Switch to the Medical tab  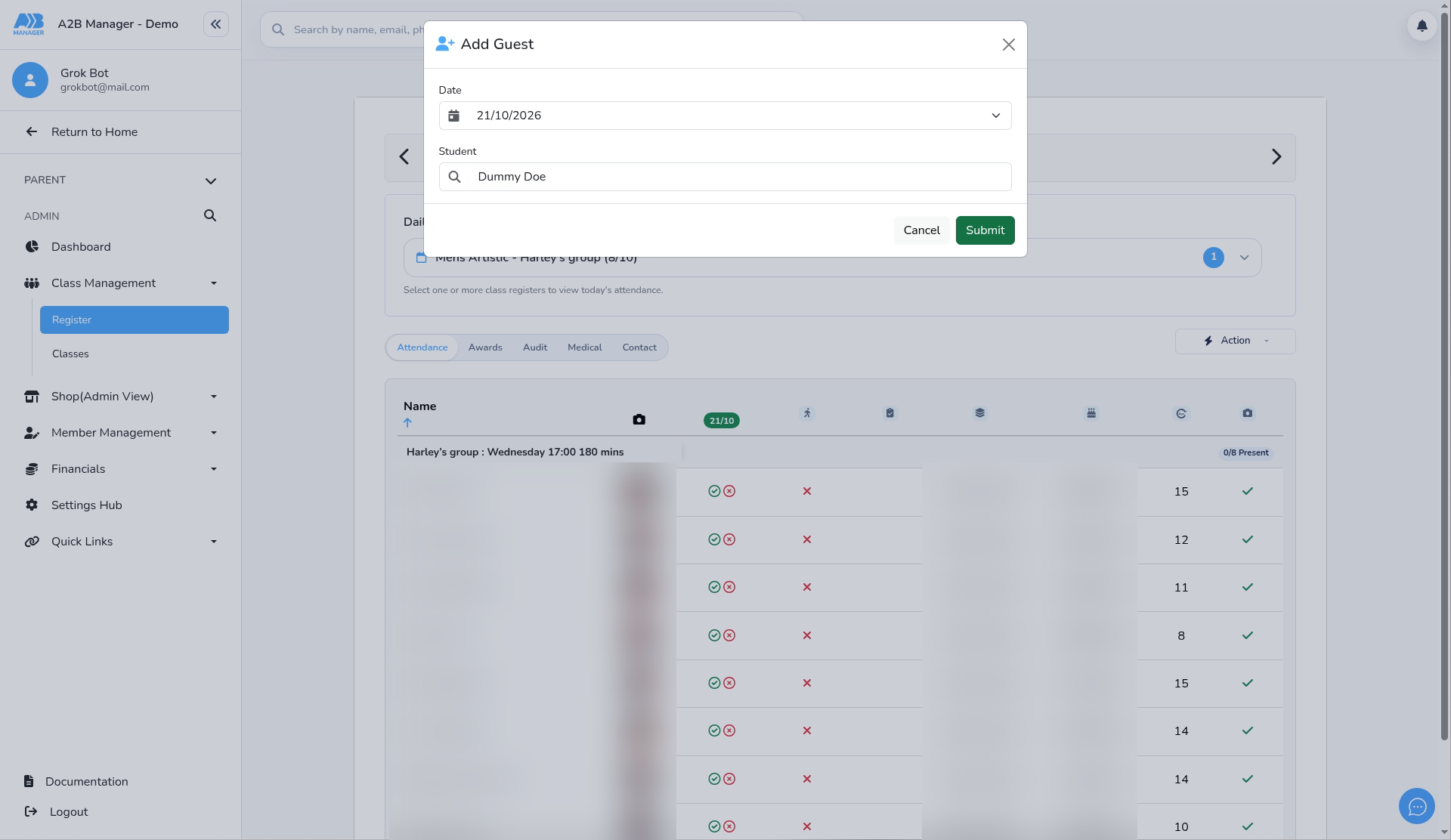click(585, 347)
